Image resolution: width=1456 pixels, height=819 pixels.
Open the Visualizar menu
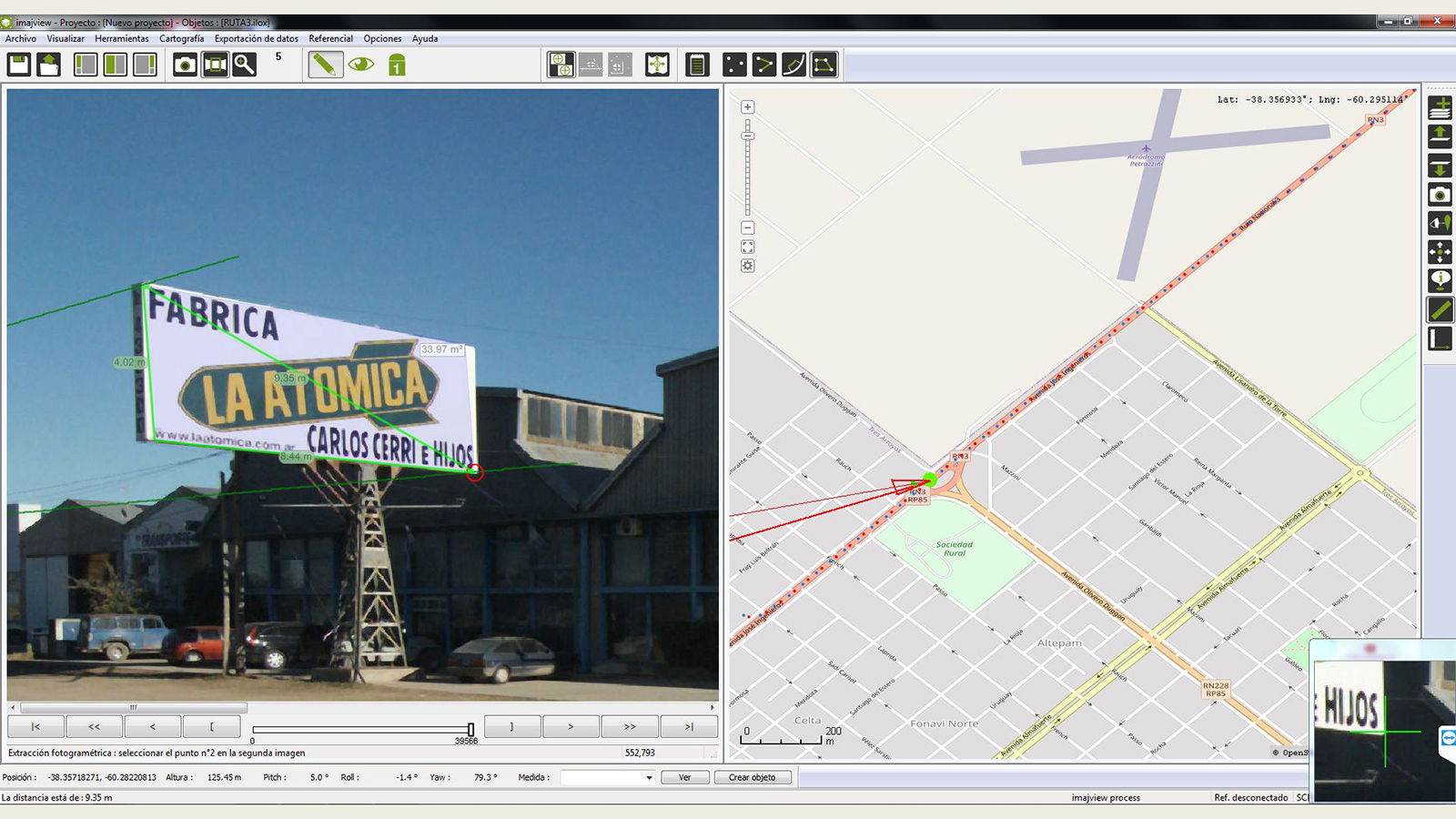point(66,38)
